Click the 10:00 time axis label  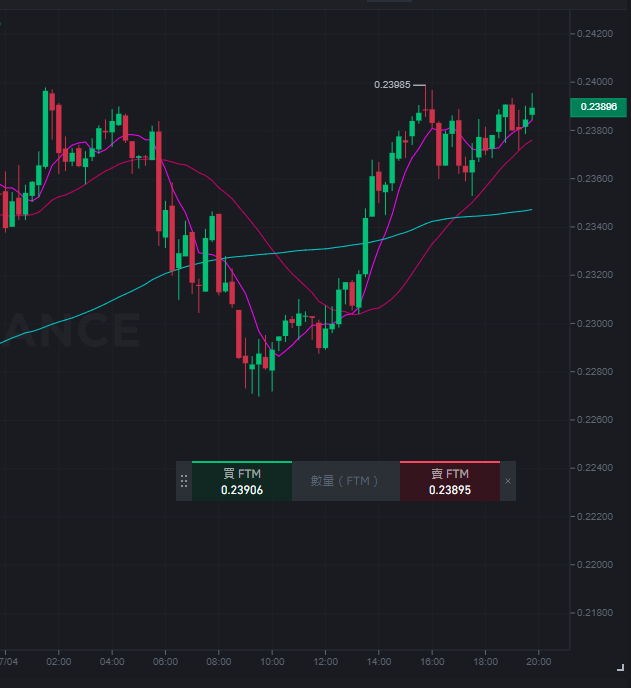point(272,661)
